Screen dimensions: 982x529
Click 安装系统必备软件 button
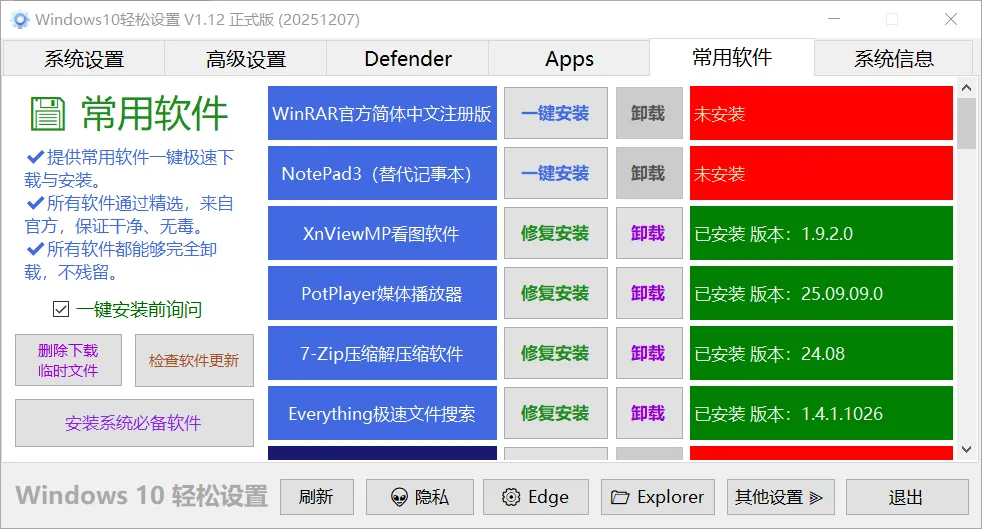coord(134,423)
